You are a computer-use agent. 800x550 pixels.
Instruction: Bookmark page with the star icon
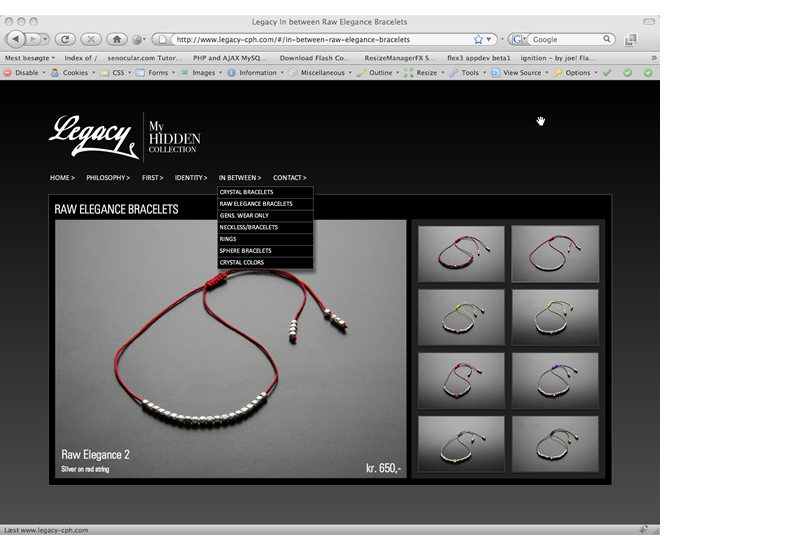tap(478, 39)
